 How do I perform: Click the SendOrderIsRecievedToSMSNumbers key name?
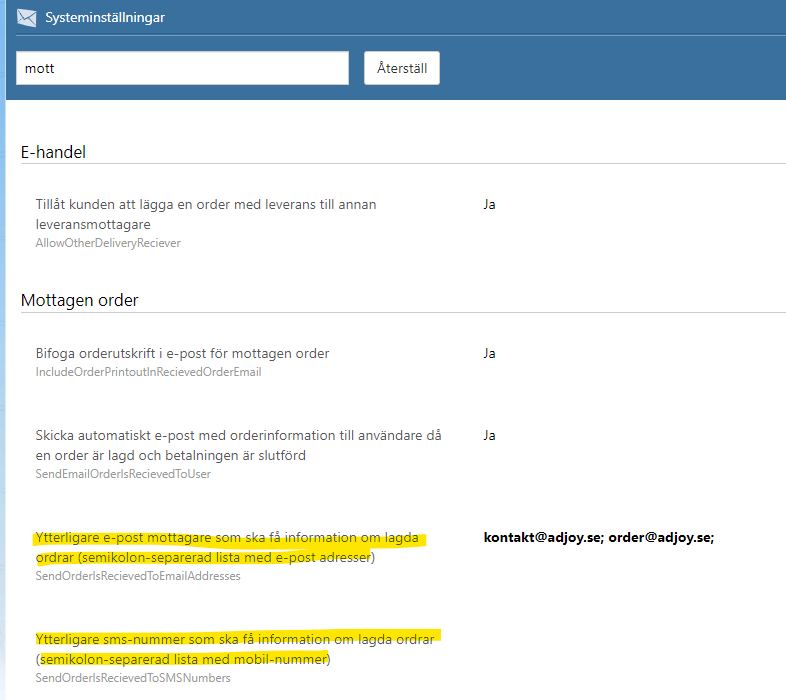click(133, 678)
